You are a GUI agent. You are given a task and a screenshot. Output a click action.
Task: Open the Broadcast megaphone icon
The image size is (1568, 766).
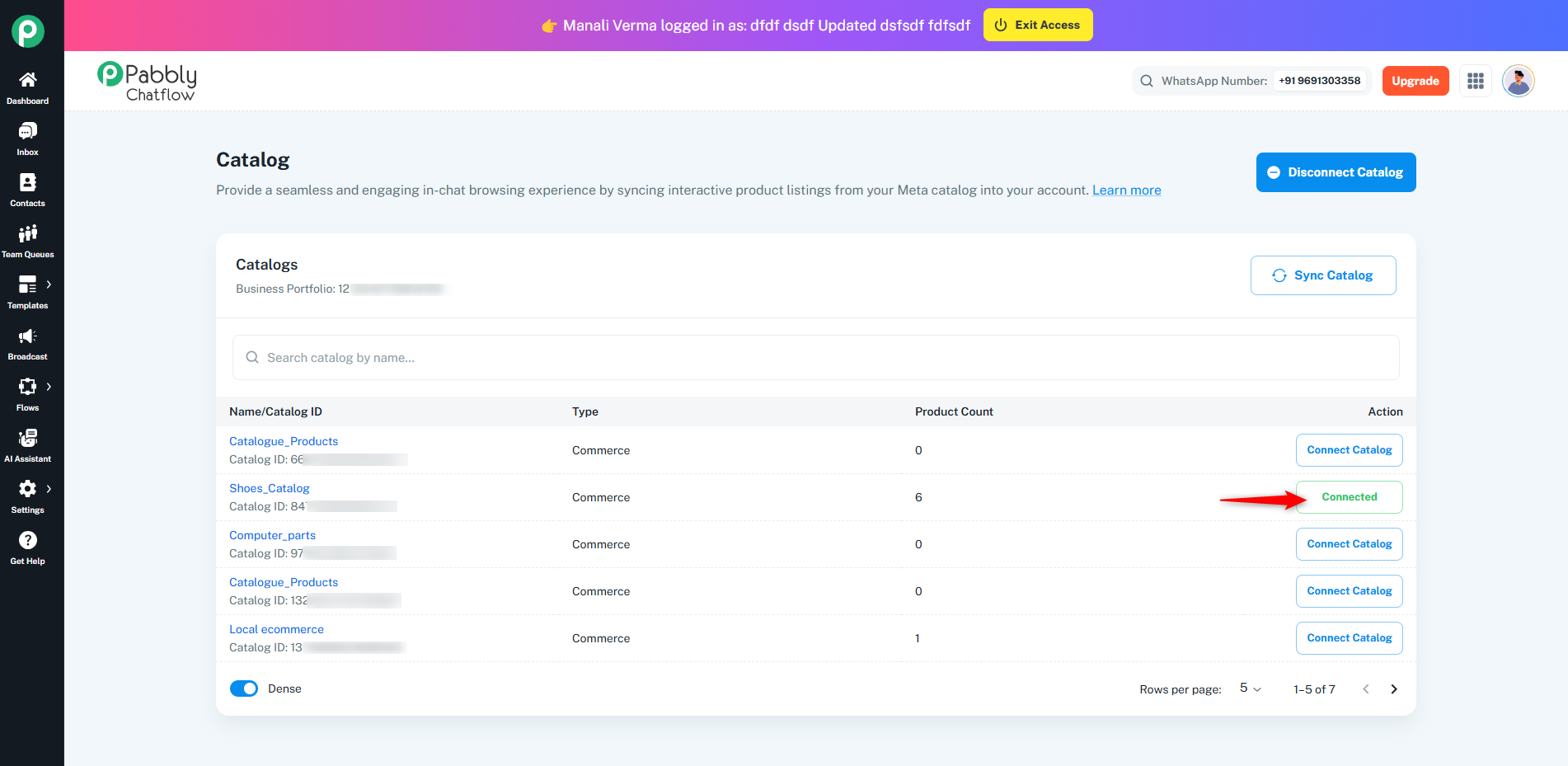click(x=28, y=336)
